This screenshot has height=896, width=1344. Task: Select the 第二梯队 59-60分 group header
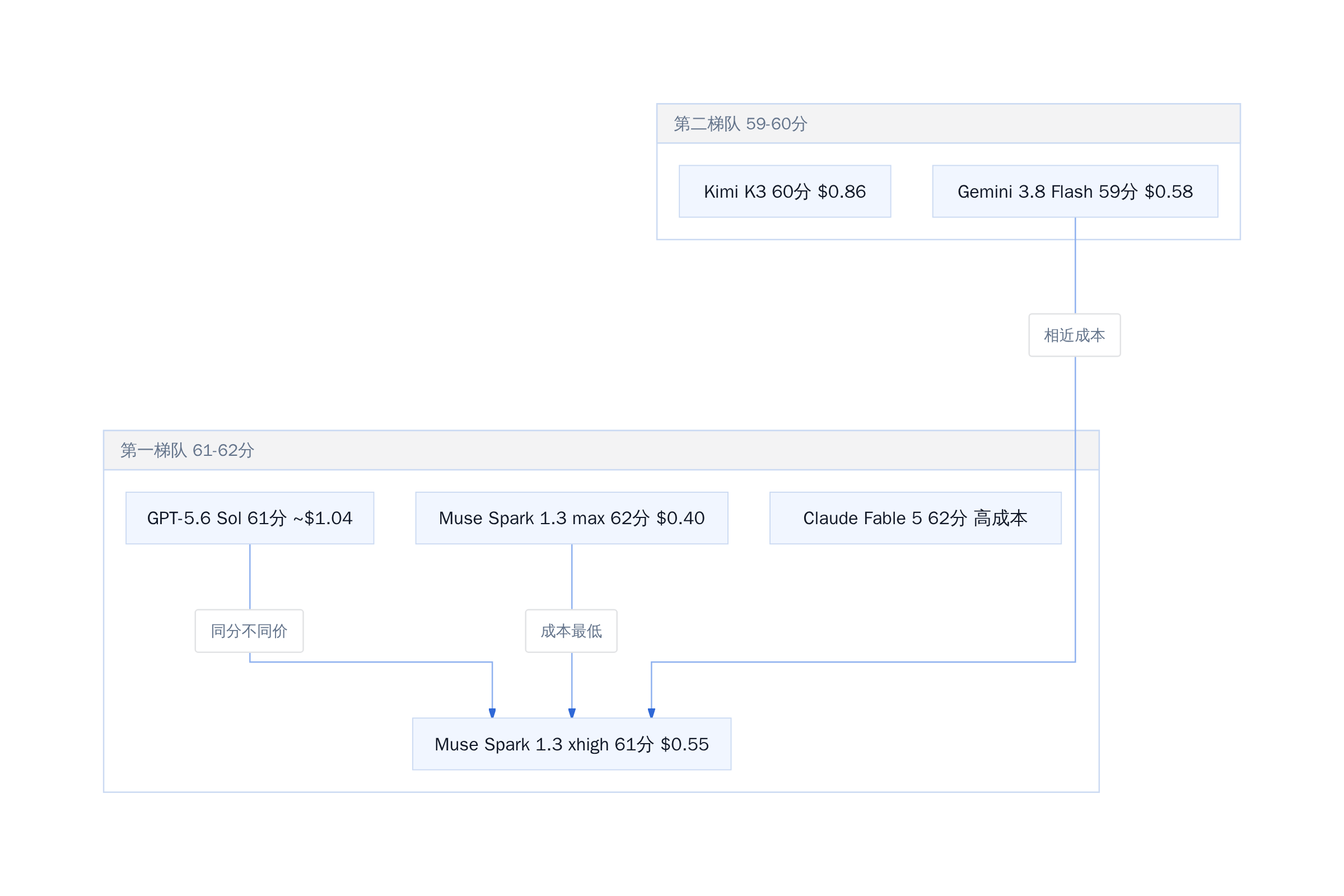tap(949, 123)
